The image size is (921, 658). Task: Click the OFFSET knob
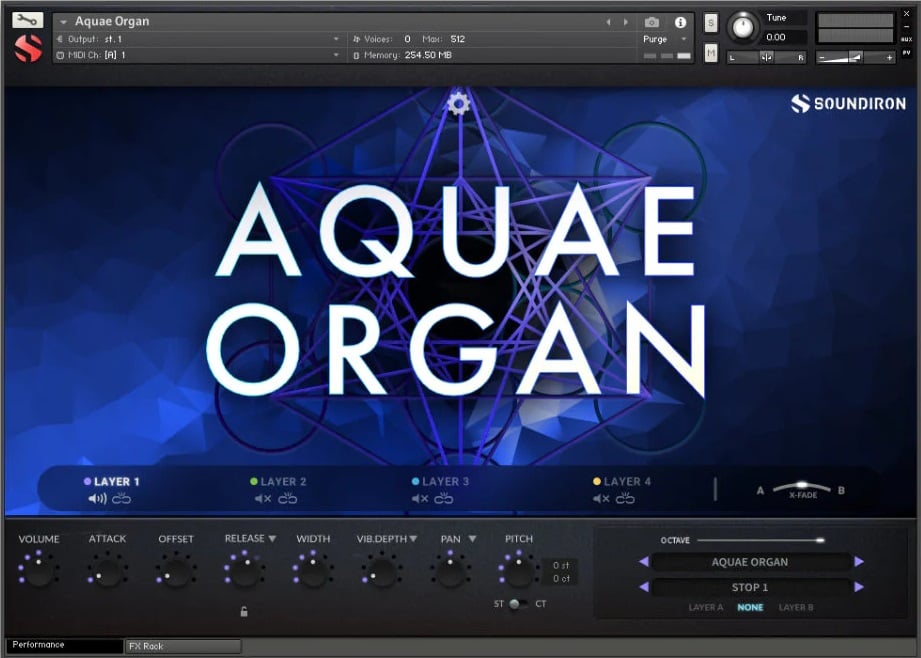[176, 572]
